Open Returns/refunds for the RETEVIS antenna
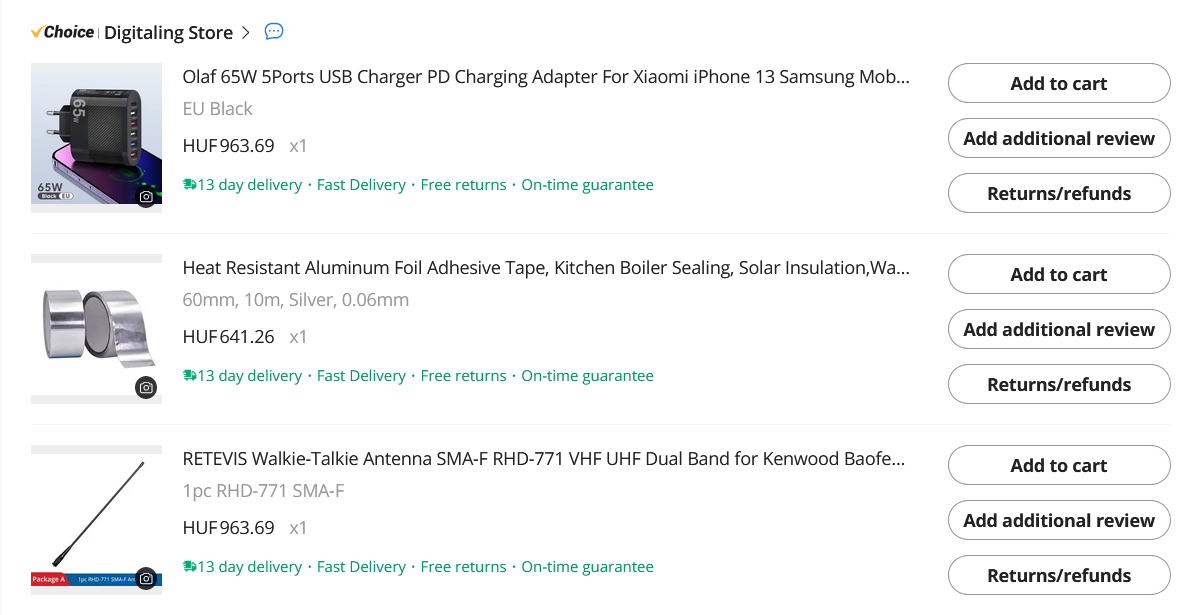 click(1058, 576)
